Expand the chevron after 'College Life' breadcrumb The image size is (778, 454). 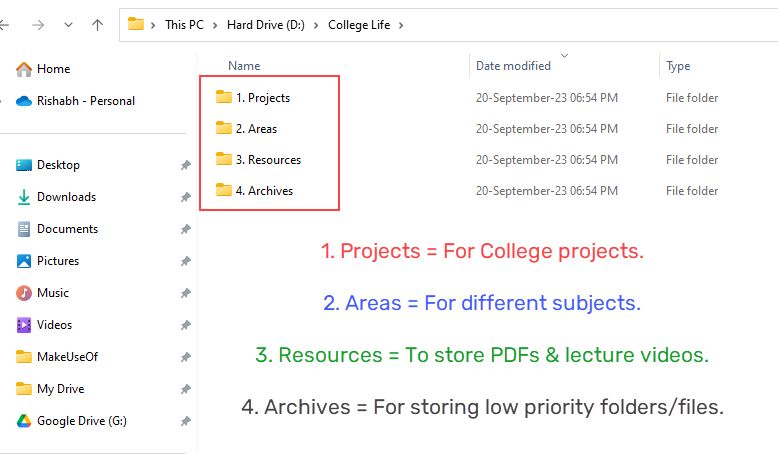(401, 25)
